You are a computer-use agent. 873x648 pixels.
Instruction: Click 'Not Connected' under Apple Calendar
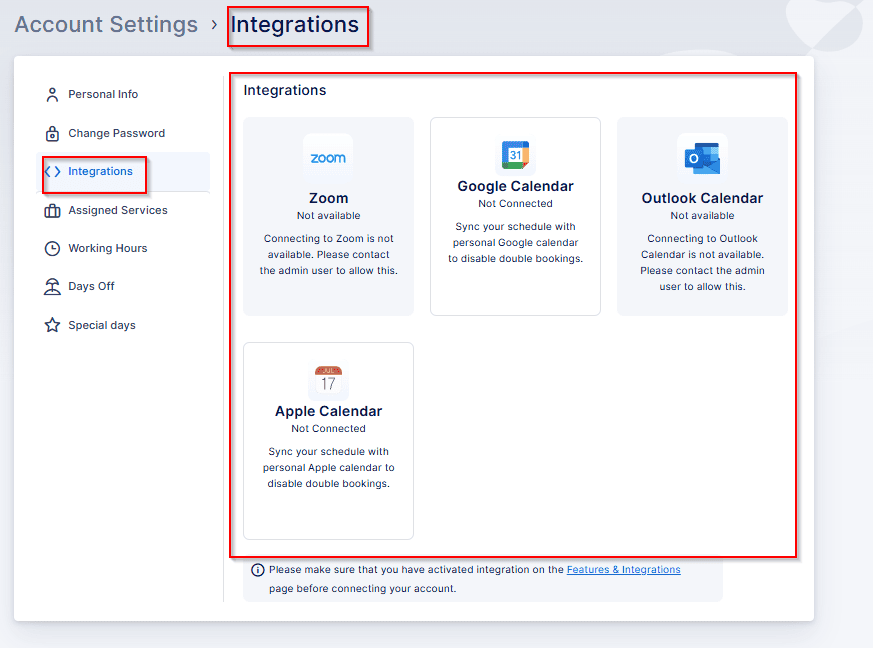pos(328,429)
